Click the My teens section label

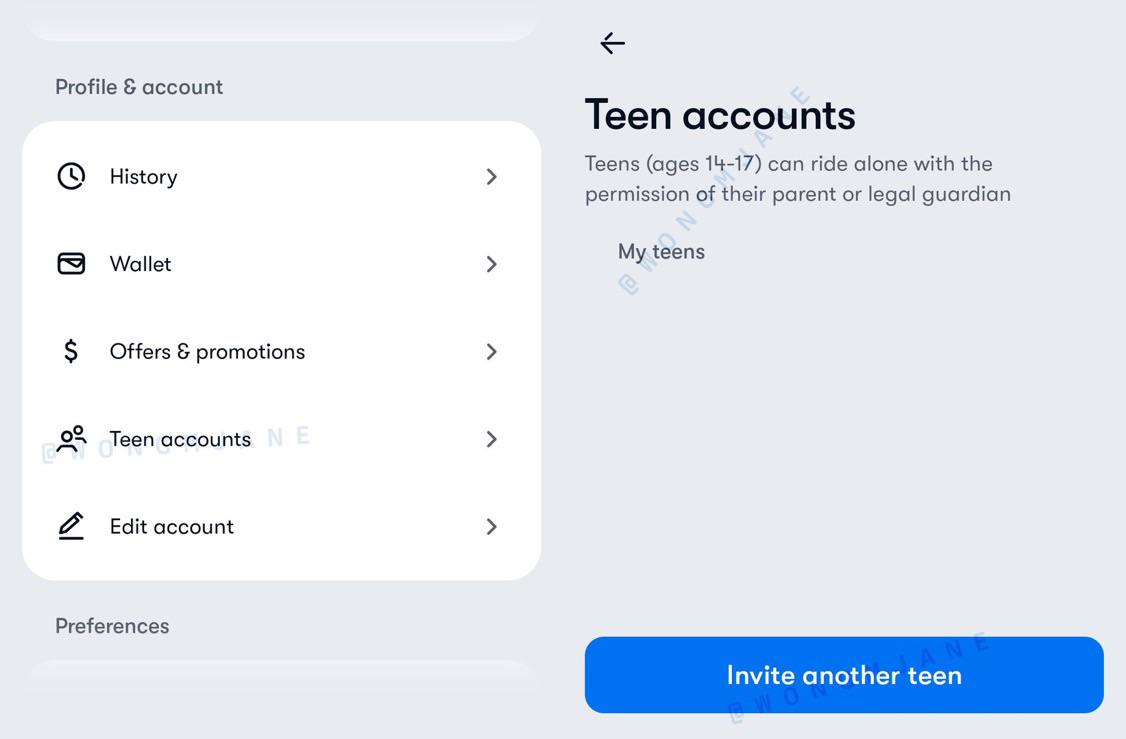[x=661, y=252]
